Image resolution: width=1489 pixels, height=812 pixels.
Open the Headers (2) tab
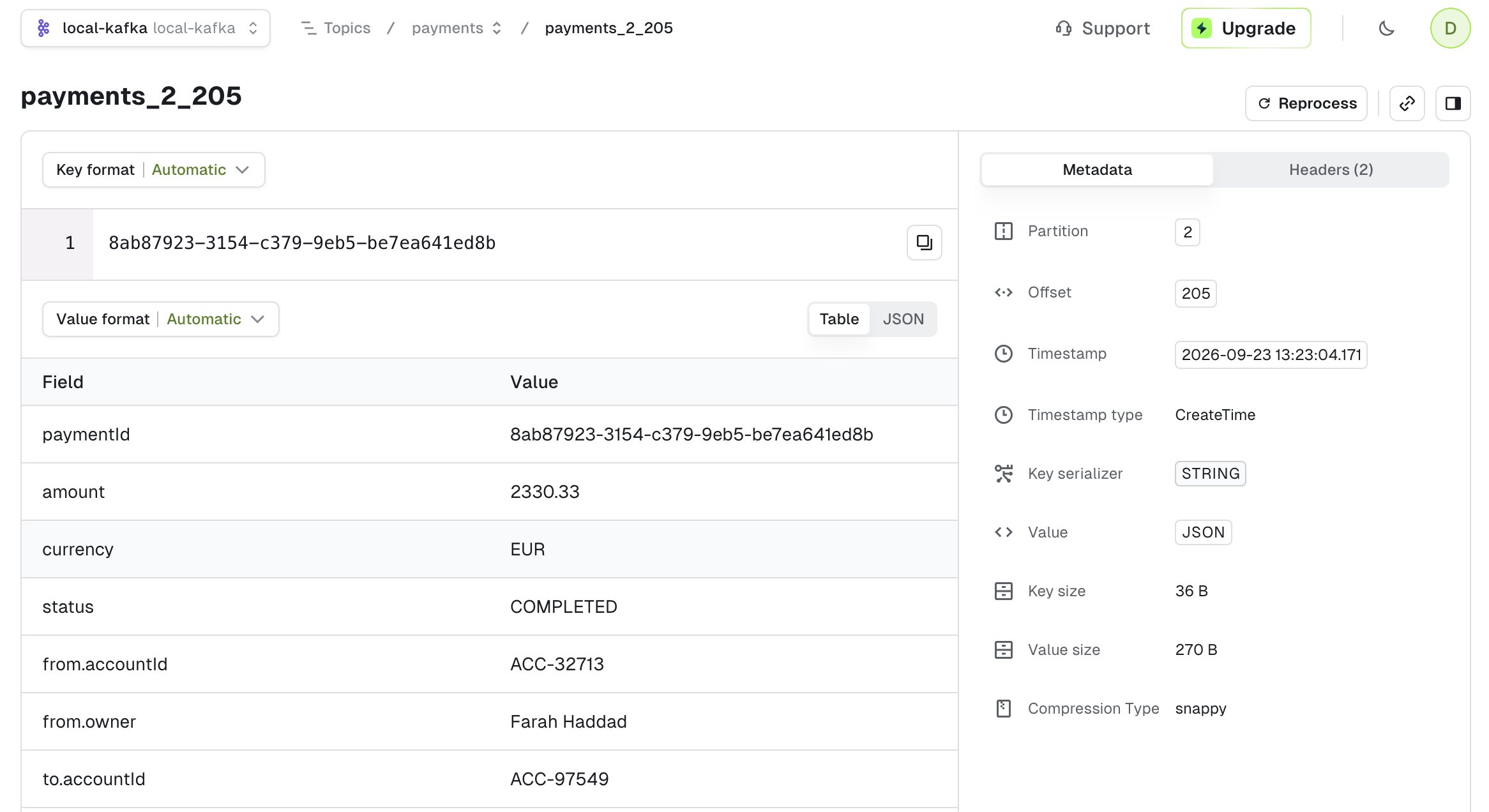coord(1331,170)
